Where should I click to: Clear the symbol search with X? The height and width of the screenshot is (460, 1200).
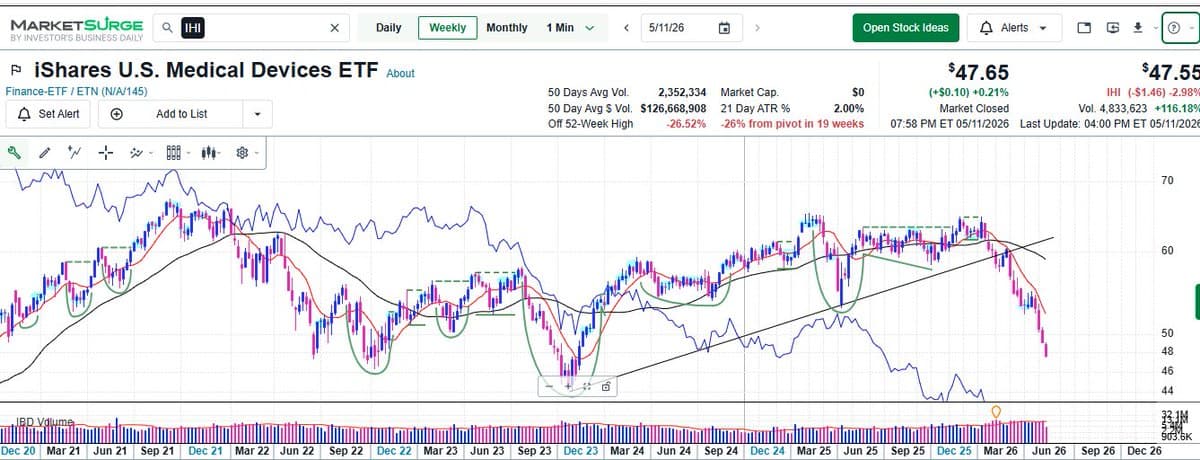point(335,28)
